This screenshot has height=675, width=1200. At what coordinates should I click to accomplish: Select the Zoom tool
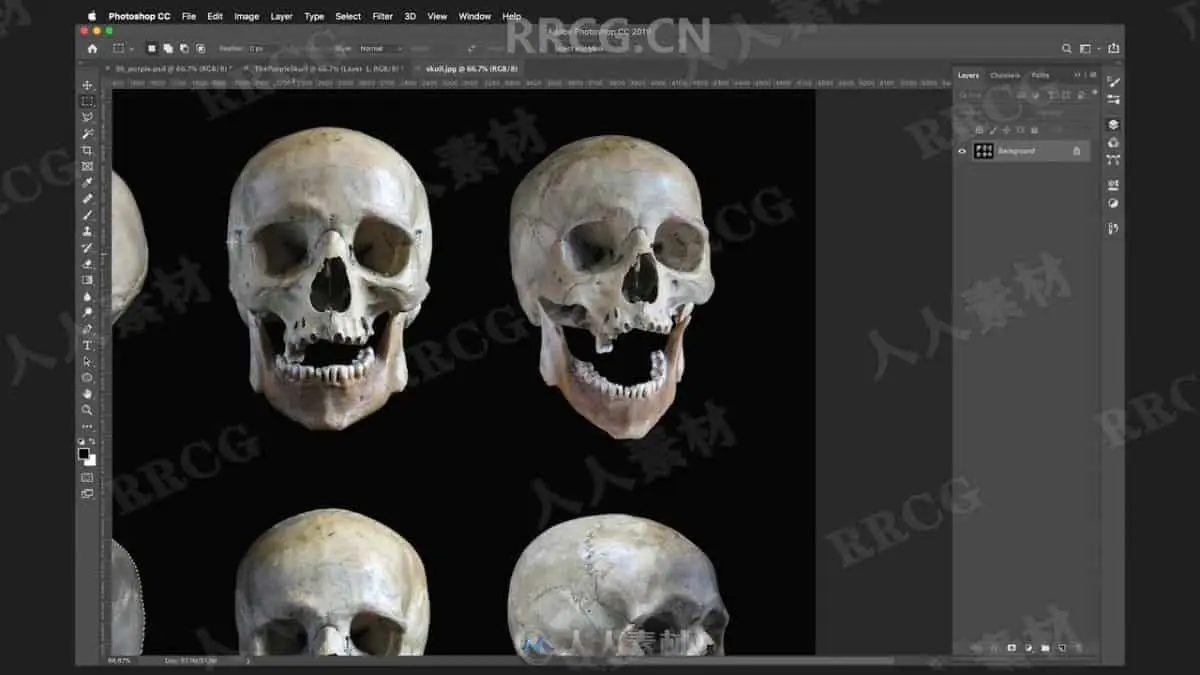[x=88, y=410]
